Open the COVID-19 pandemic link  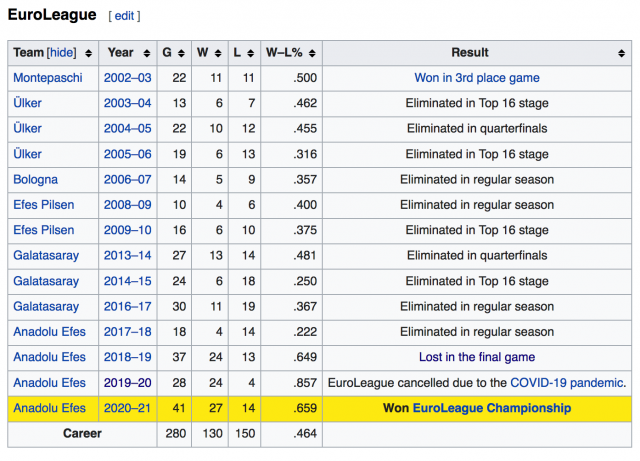pyautogui.click(x=567, y=383)
